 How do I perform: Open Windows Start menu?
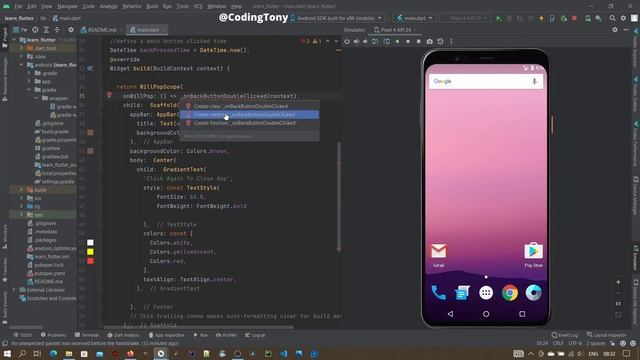tap(7, 353)
